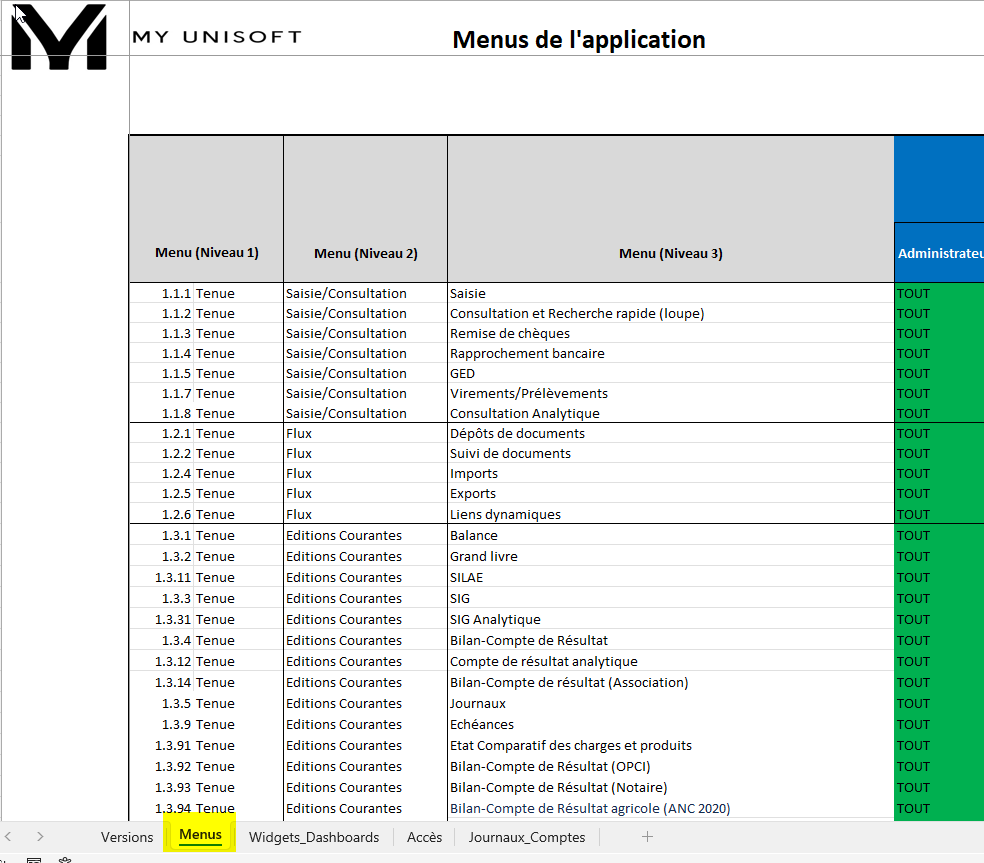Select the "Echéances" cell
Viewport: 984px width, 863px height.
tap(671, 725)
